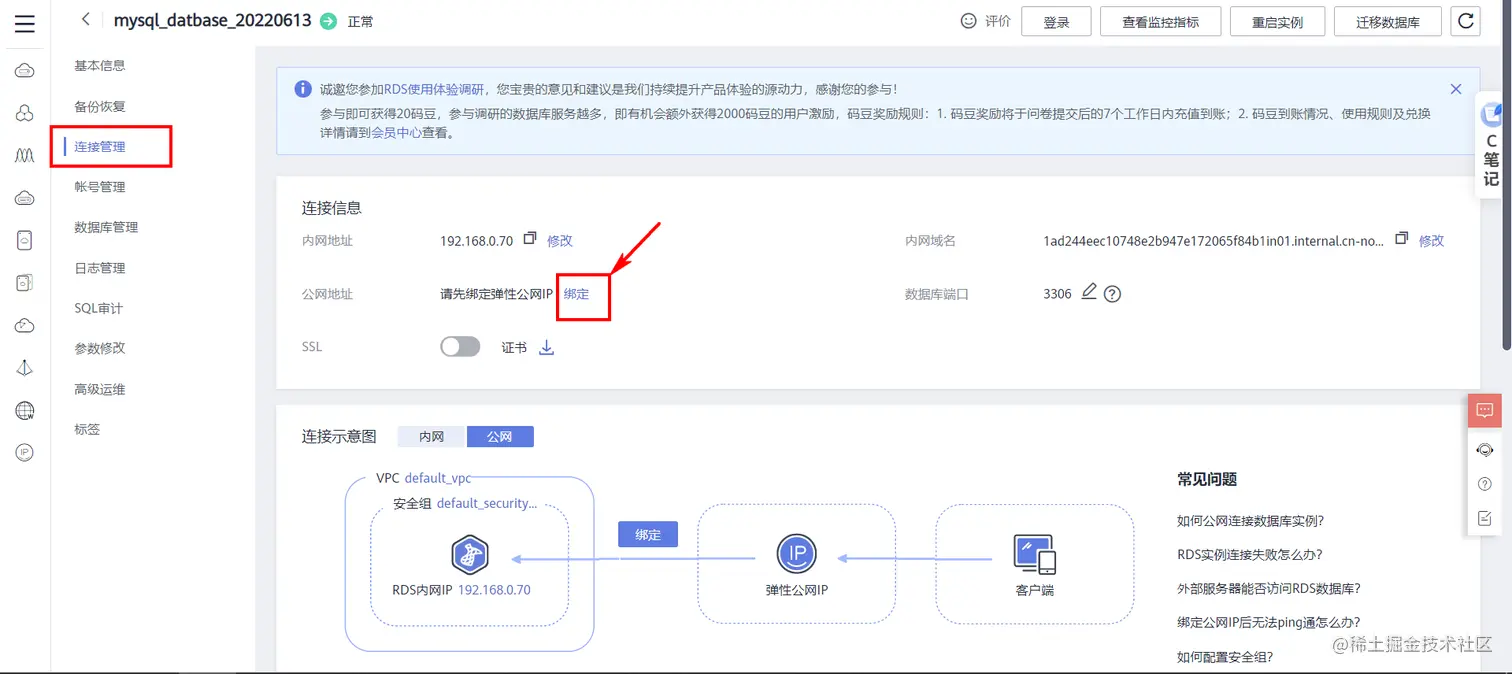The image size is (1512, 674).
Task: Download the SSL certificate
Action: point(546,348)
